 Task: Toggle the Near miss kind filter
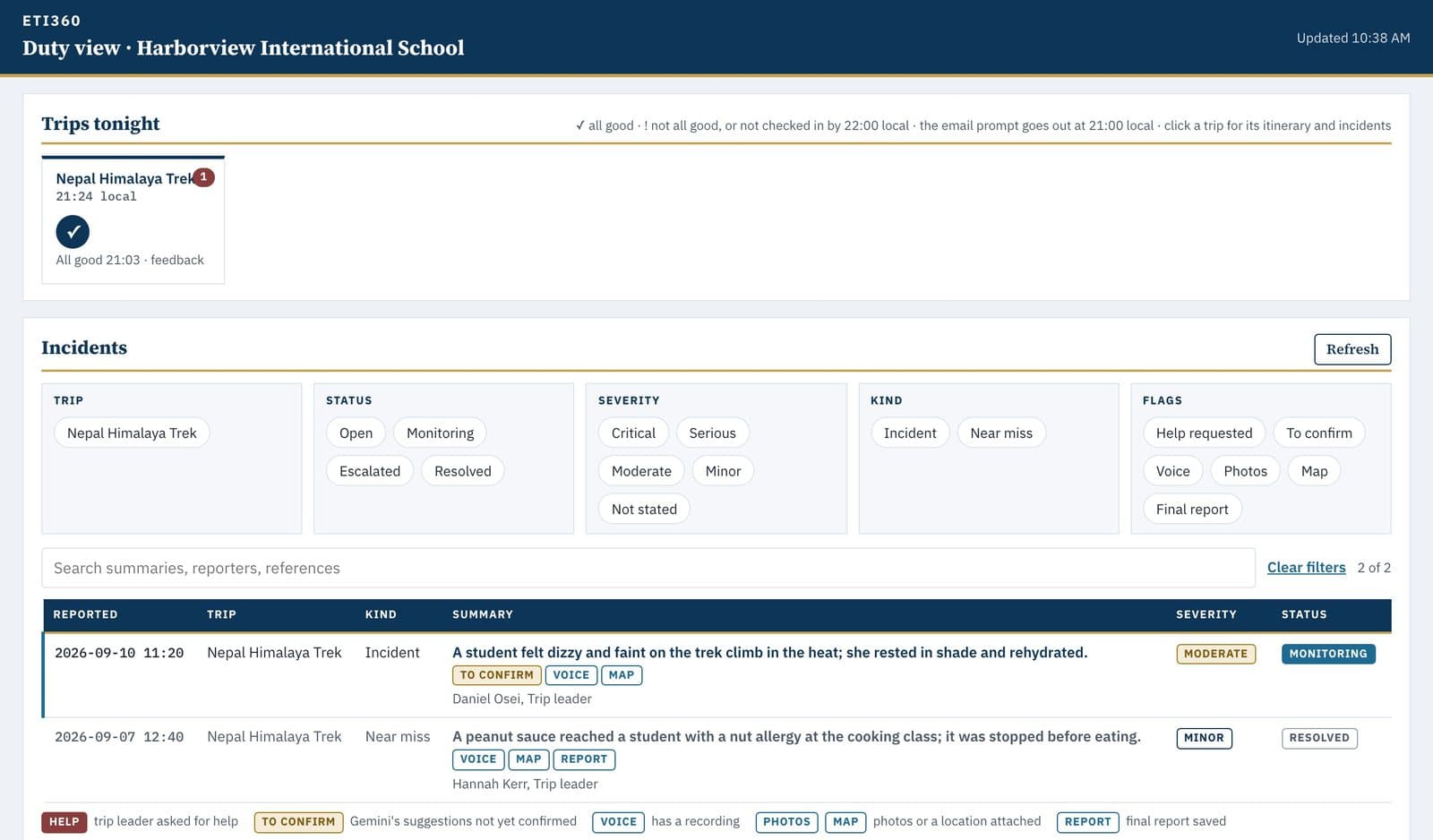coord(1001,433)
